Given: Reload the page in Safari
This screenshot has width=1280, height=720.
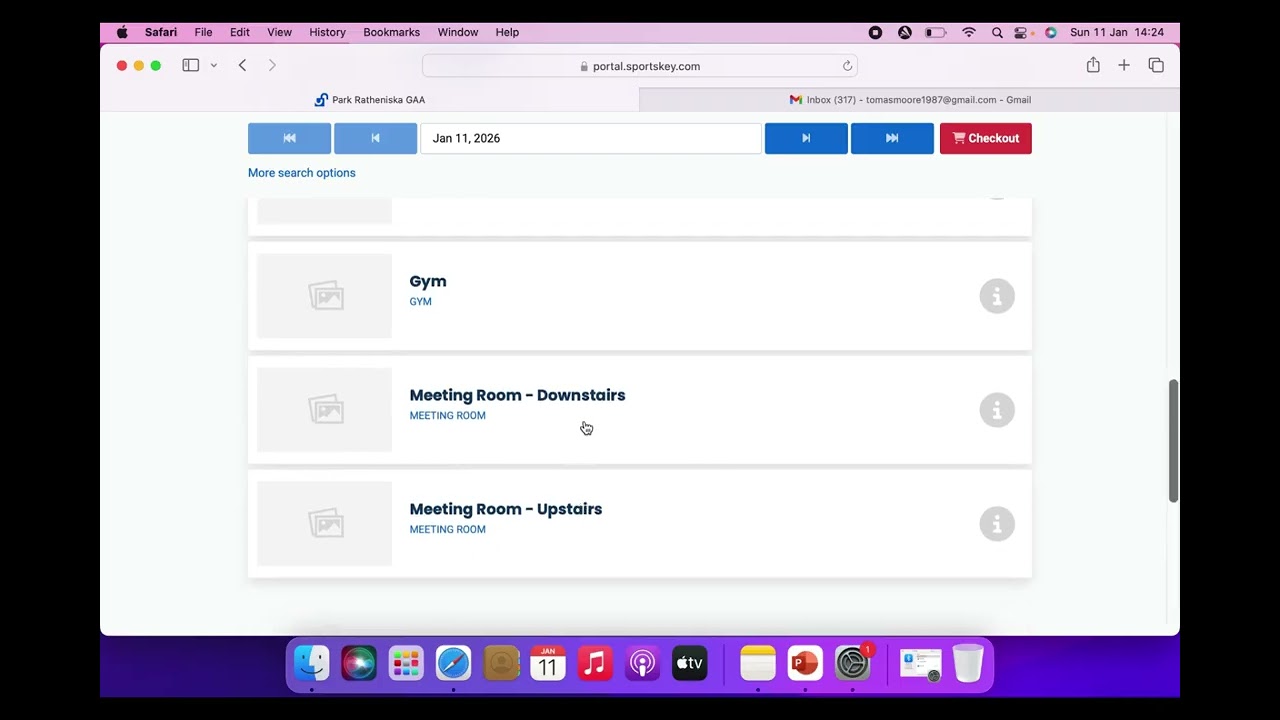Looking at the screenshot, I should tap(847, 66).
